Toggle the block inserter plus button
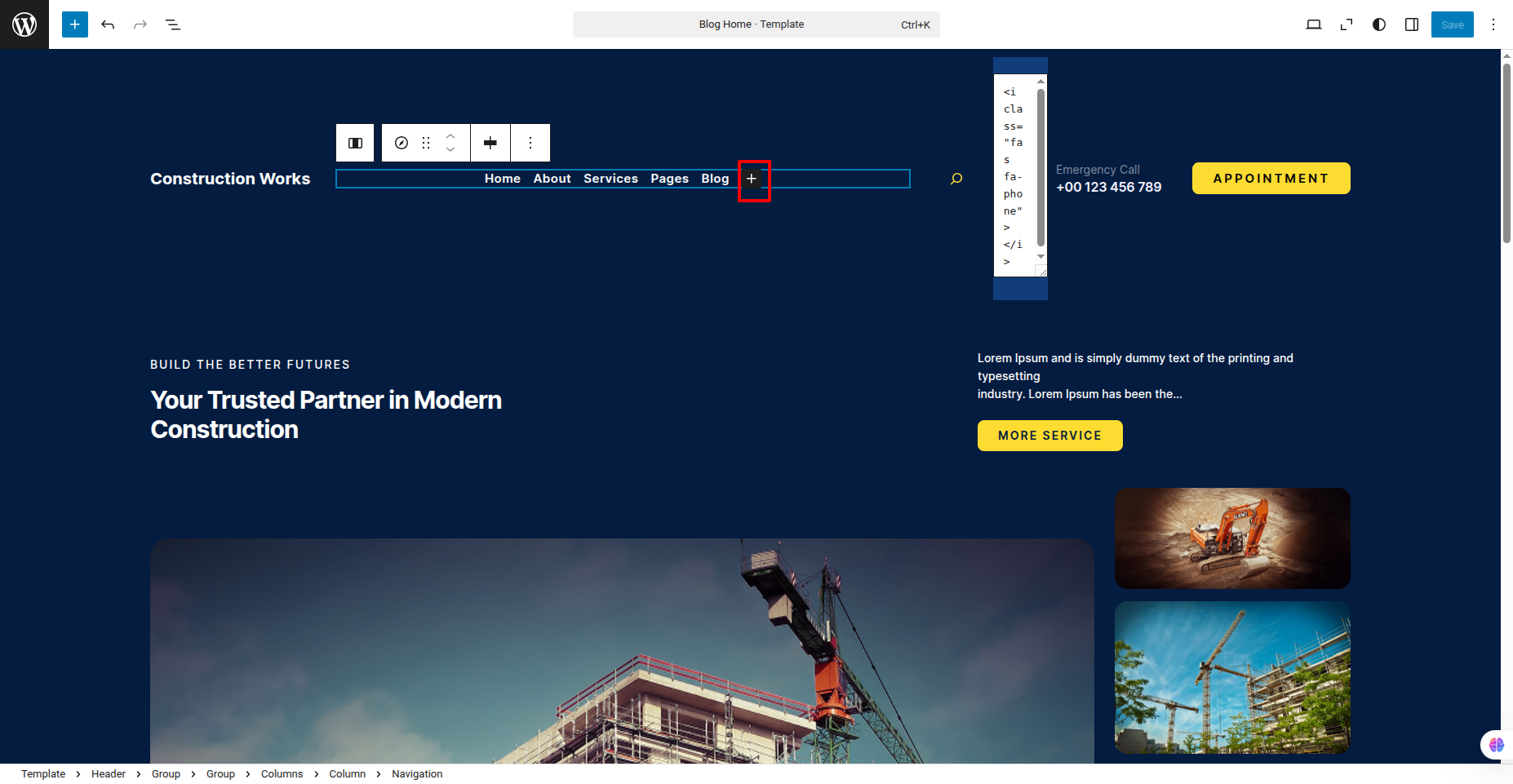Image resolution: width=1513 pixels, height=784 pixels. 75,24
